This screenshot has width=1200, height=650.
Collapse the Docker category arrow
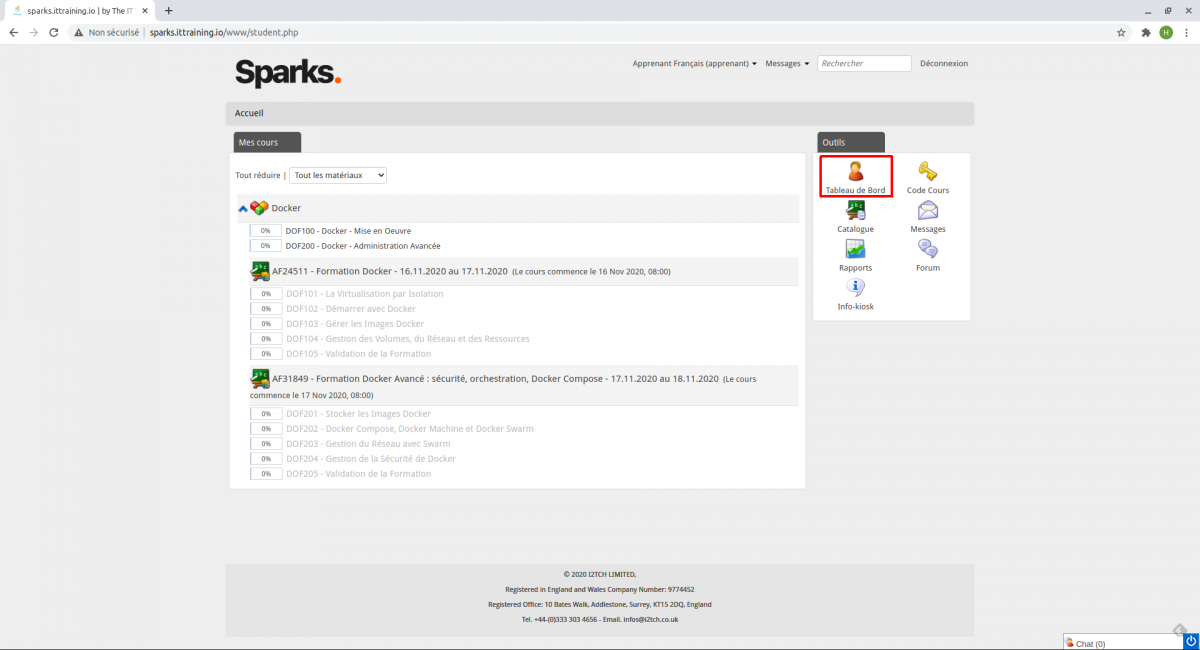[243, 209]
